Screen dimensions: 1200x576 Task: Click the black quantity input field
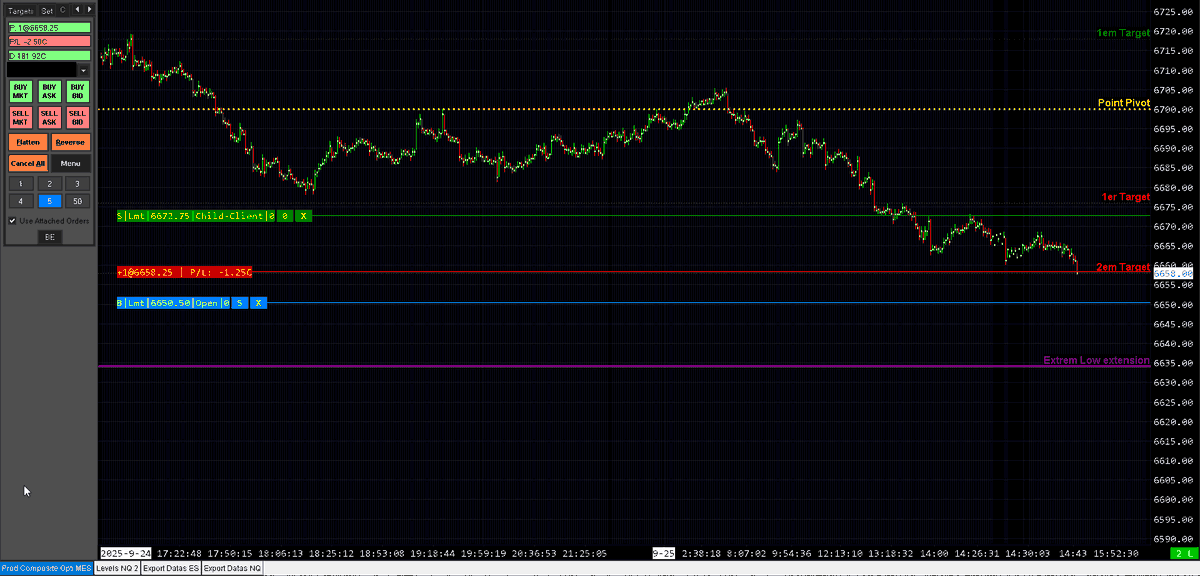click(43, 70)
